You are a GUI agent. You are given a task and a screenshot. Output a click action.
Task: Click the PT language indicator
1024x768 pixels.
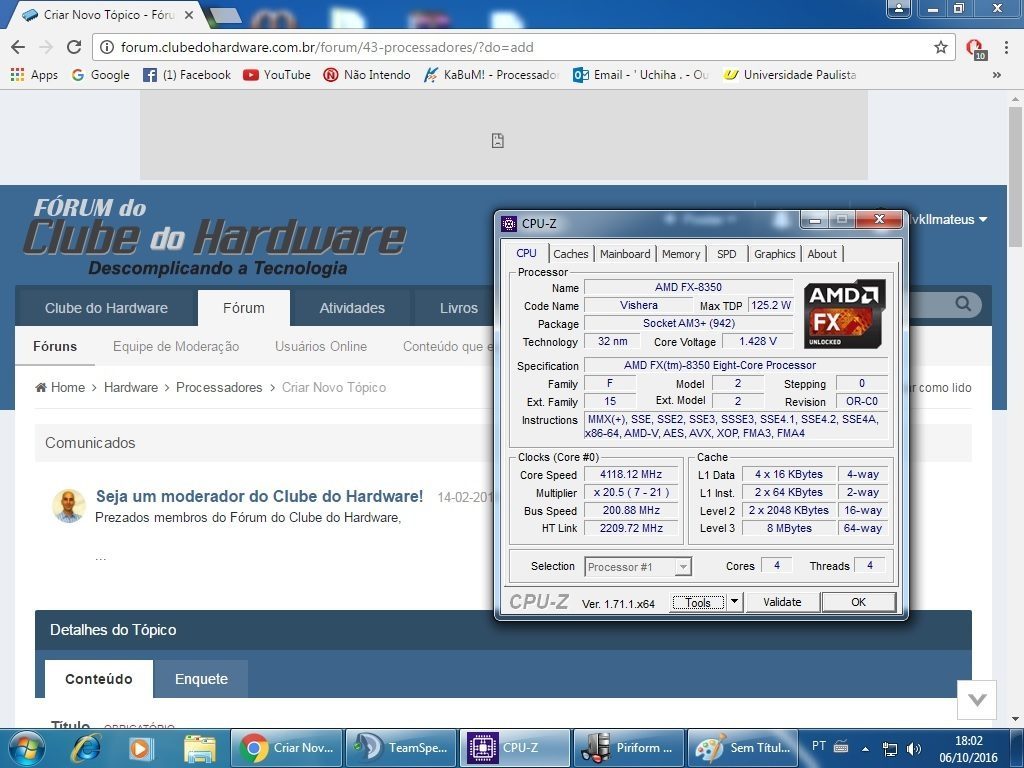point(819,746)
